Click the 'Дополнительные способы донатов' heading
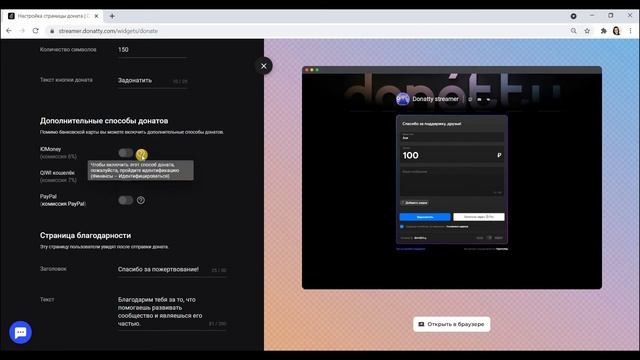The width and height of the screenshot is (640, 360). [x=104, y=121]
